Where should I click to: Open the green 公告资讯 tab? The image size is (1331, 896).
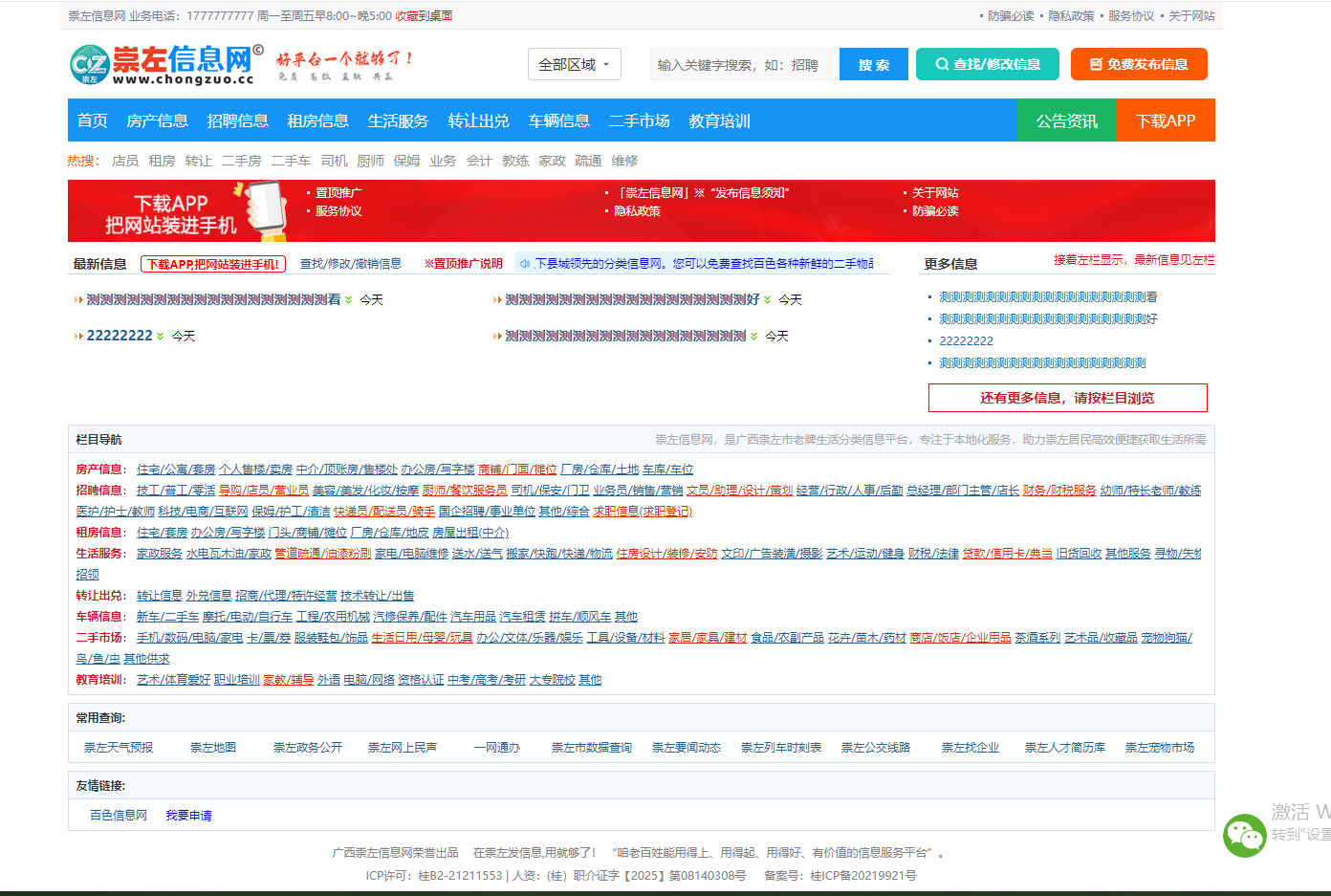tap(1067, 120)
